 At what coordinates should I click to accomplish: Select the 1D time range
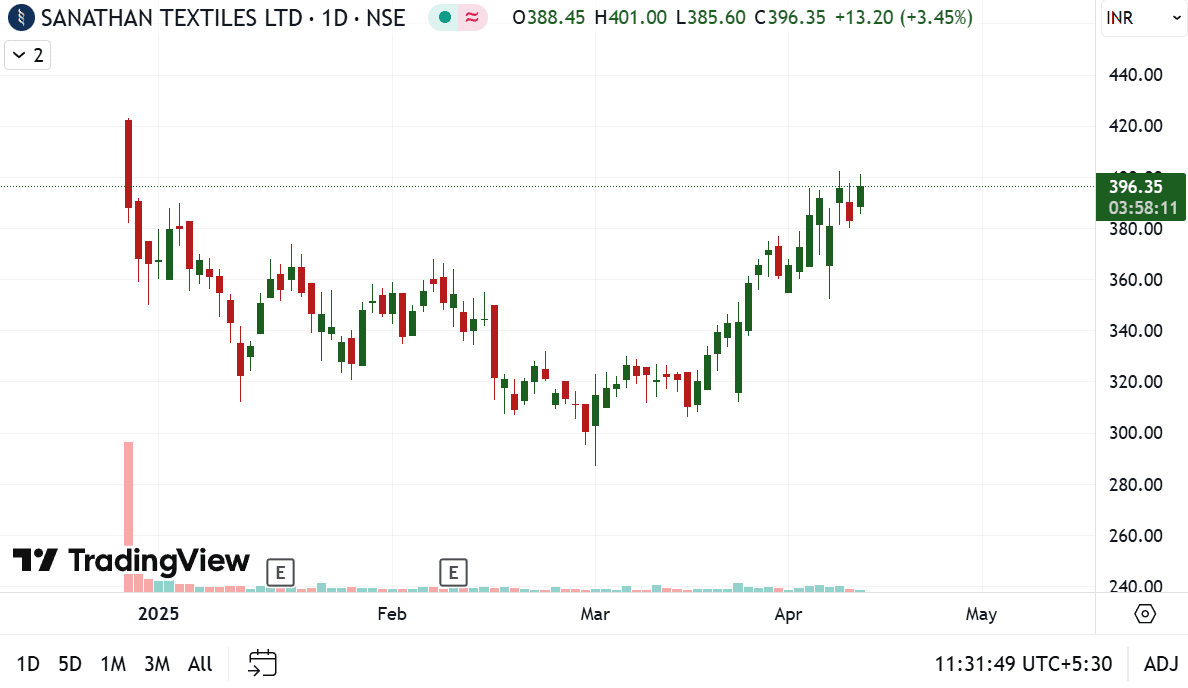28,665
